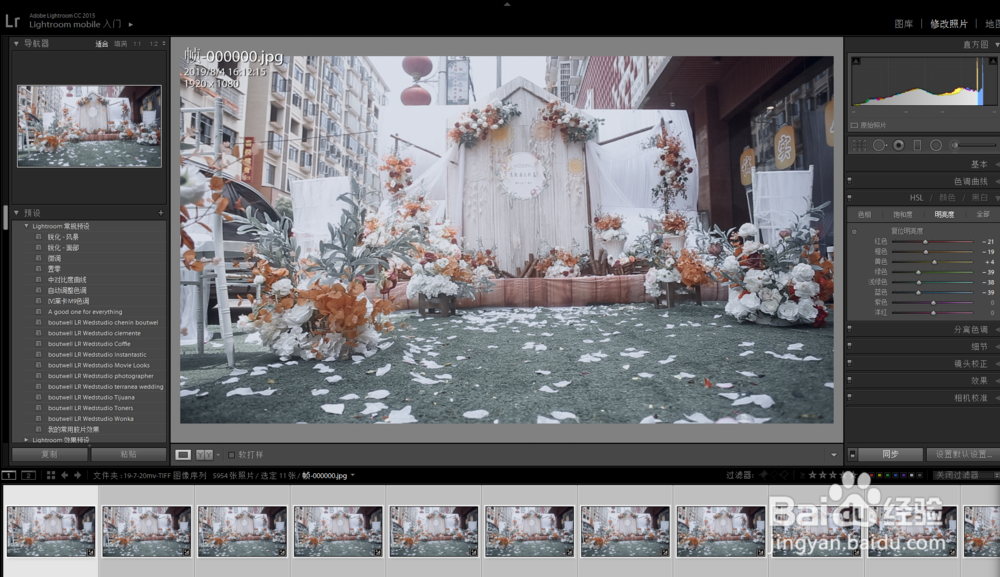Click 复制 copy settings button

click(x=50, y=454)
